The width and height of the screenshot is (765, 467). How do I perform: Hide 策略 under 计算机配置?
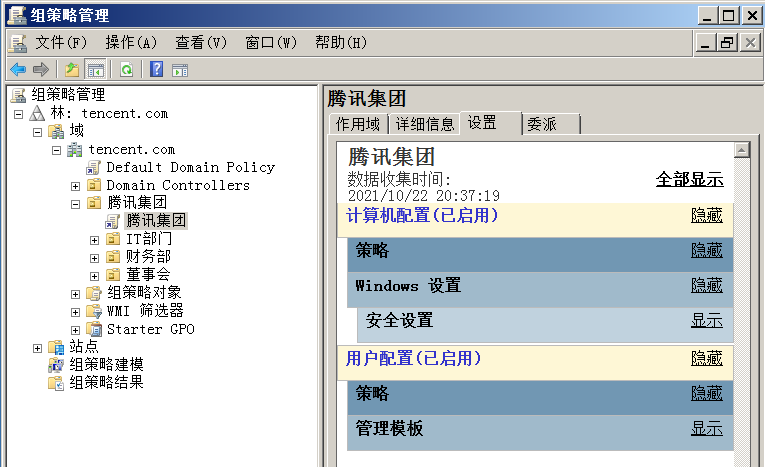coord(706,250)
